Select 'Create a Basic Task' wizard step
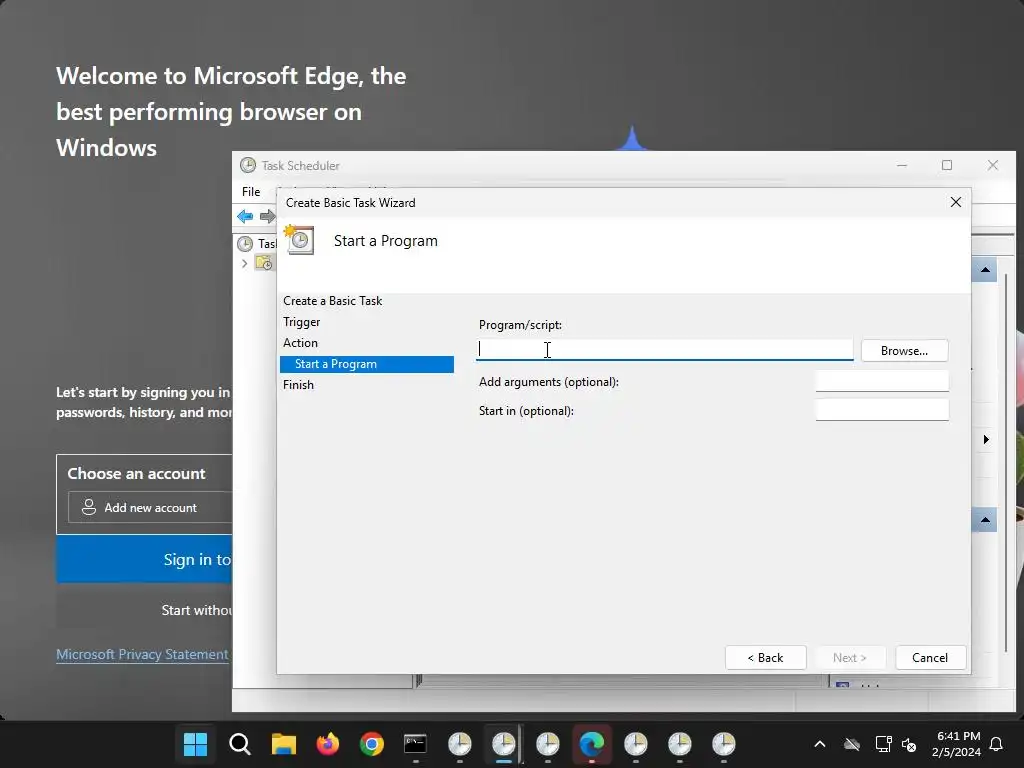1024x768 pixels. pyautogui.click(x=332, y=301)
